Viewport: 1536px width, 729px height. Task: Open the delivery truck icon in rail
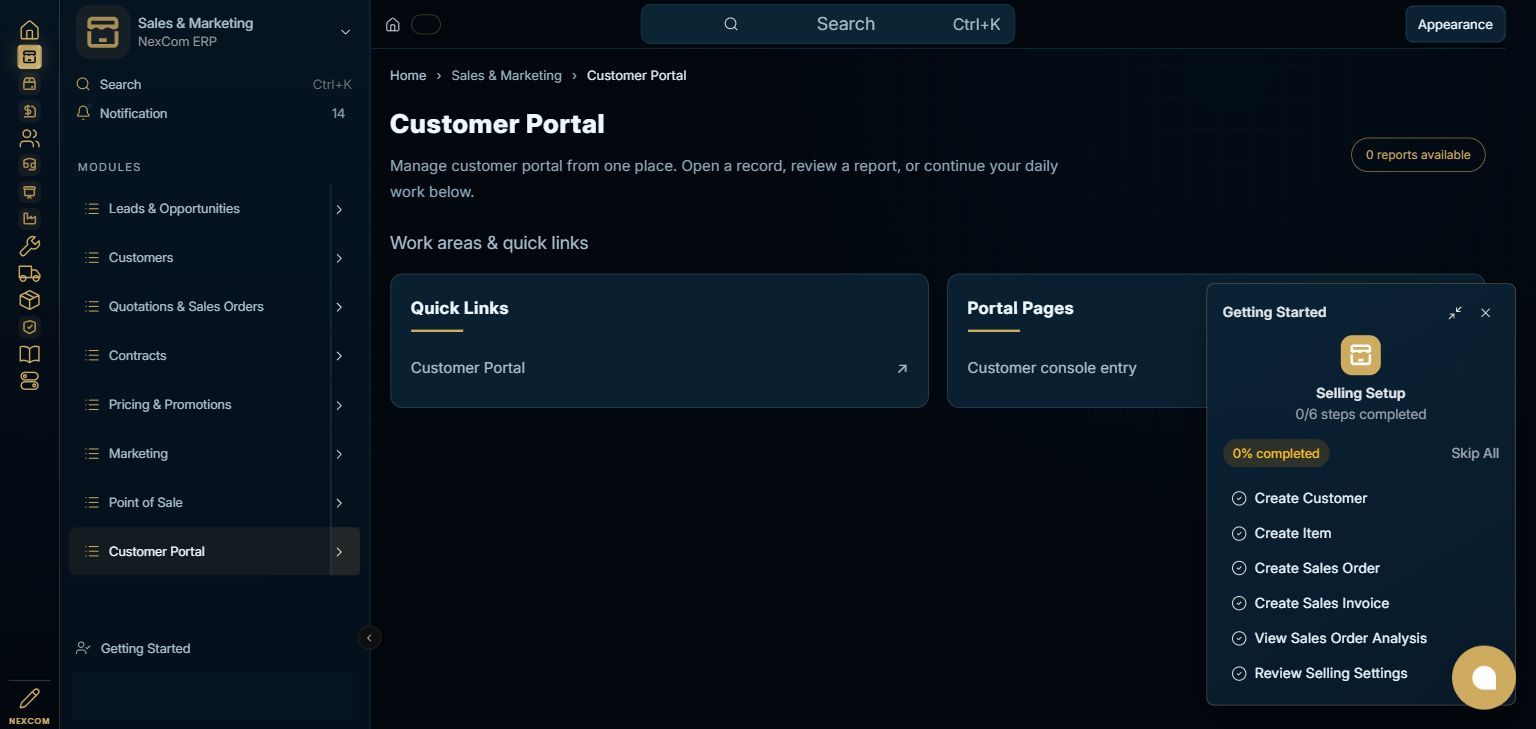(30, 273)
